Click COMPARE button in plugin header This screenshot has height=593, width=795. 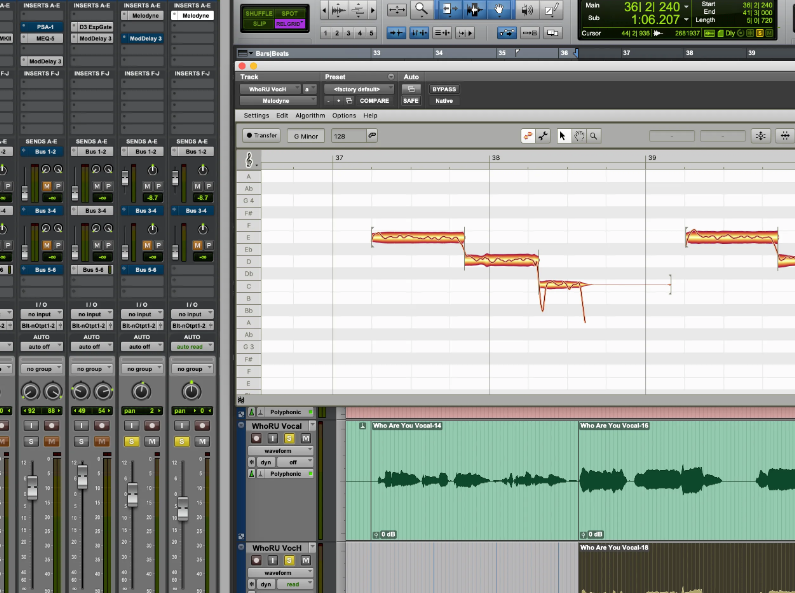tap(374, 101)
